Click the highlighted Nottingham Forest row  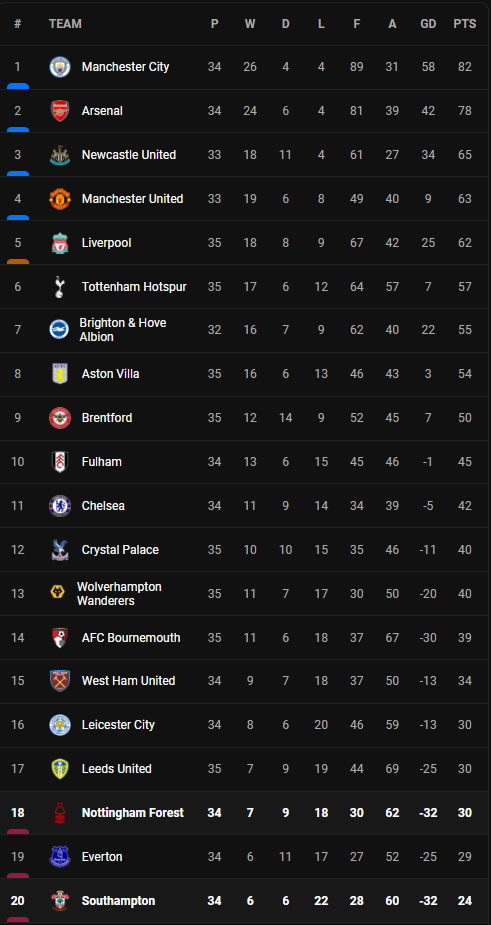(245, 813)
